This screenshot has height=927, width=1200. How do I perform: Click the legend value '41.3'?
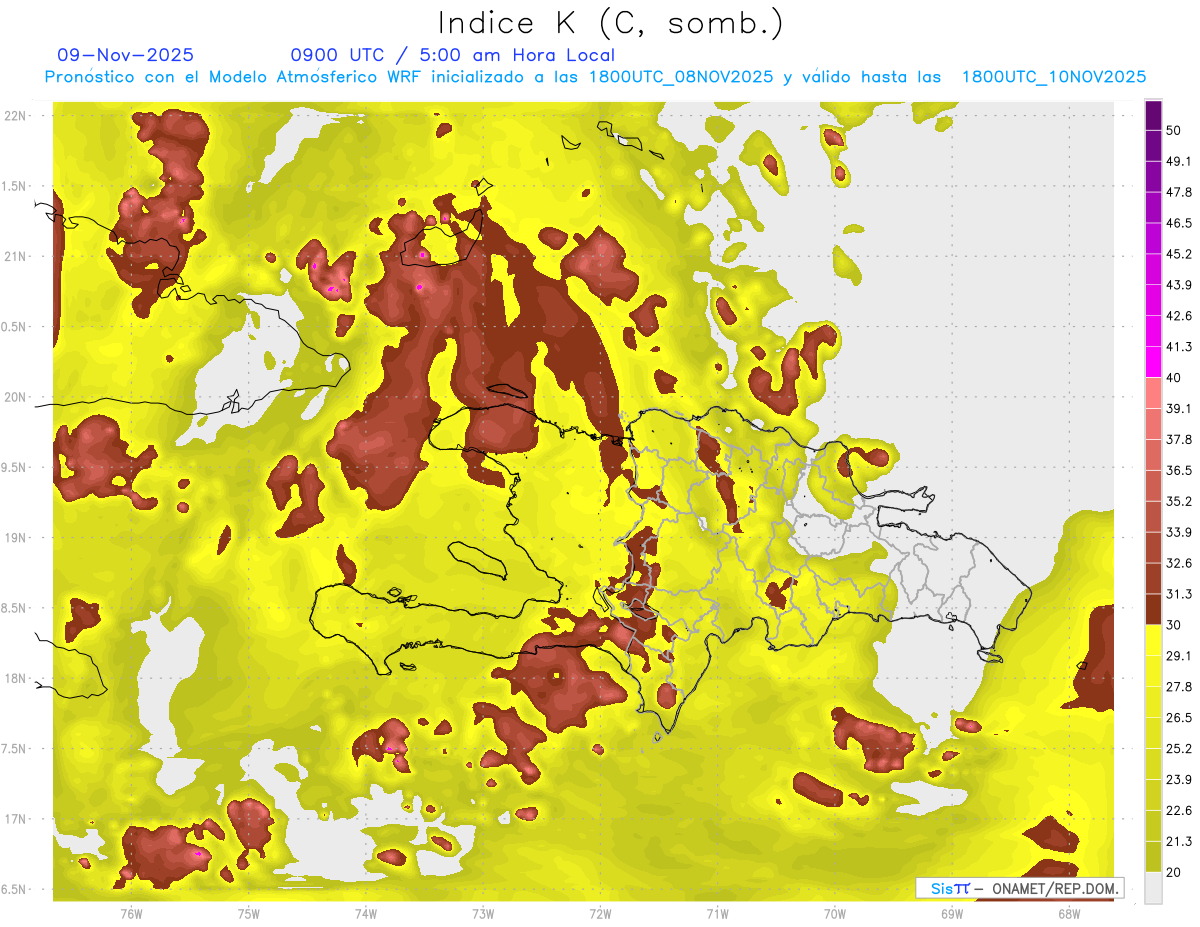point(1178,347)
